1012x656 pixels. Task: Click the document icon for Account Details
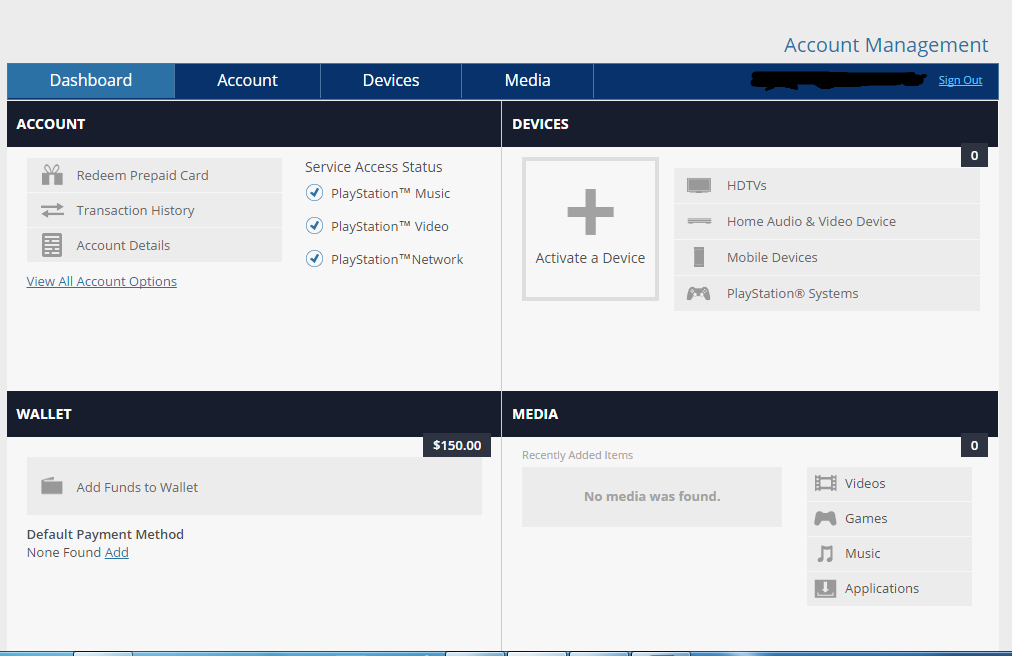point(52,245)
